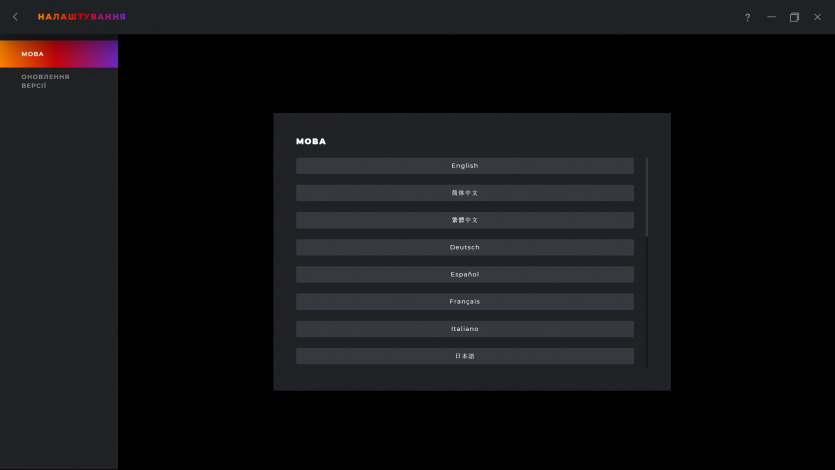Change language to Italiano
The width and height of the screenshot is (835, 470).
(464, 329)
